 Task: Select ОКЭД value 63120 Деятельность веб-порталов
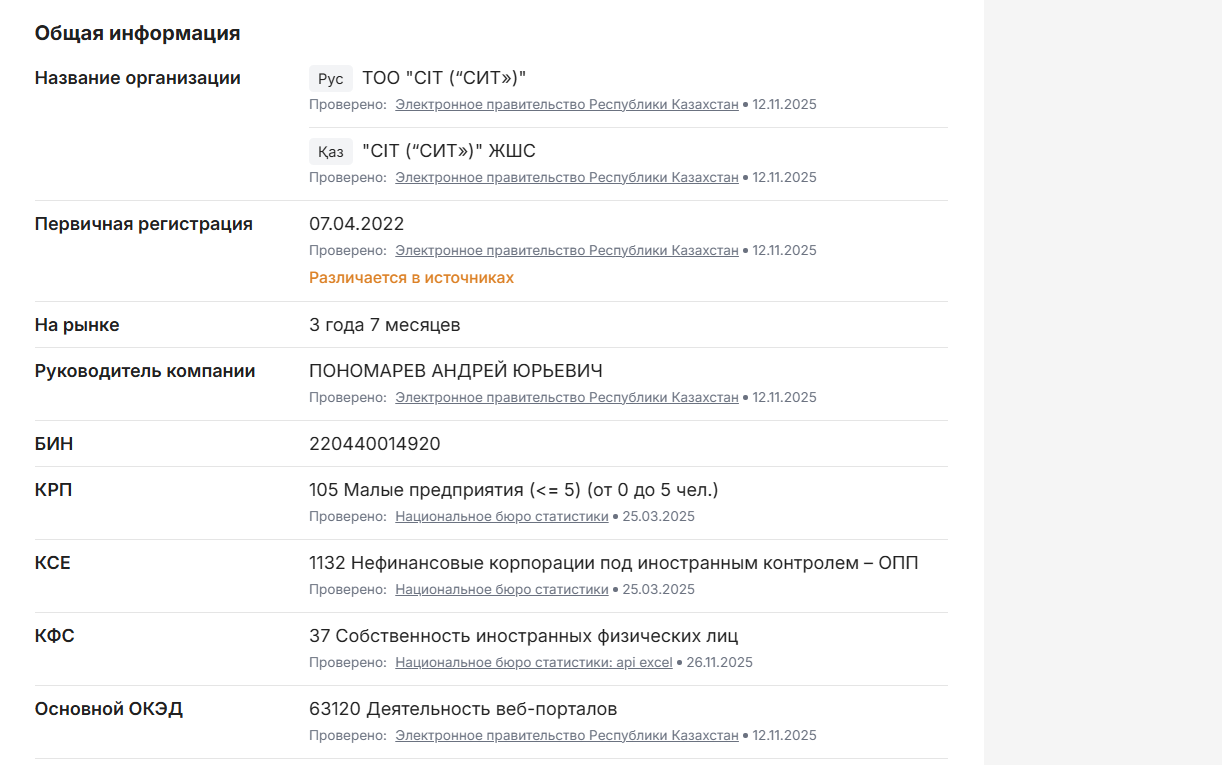462,708
